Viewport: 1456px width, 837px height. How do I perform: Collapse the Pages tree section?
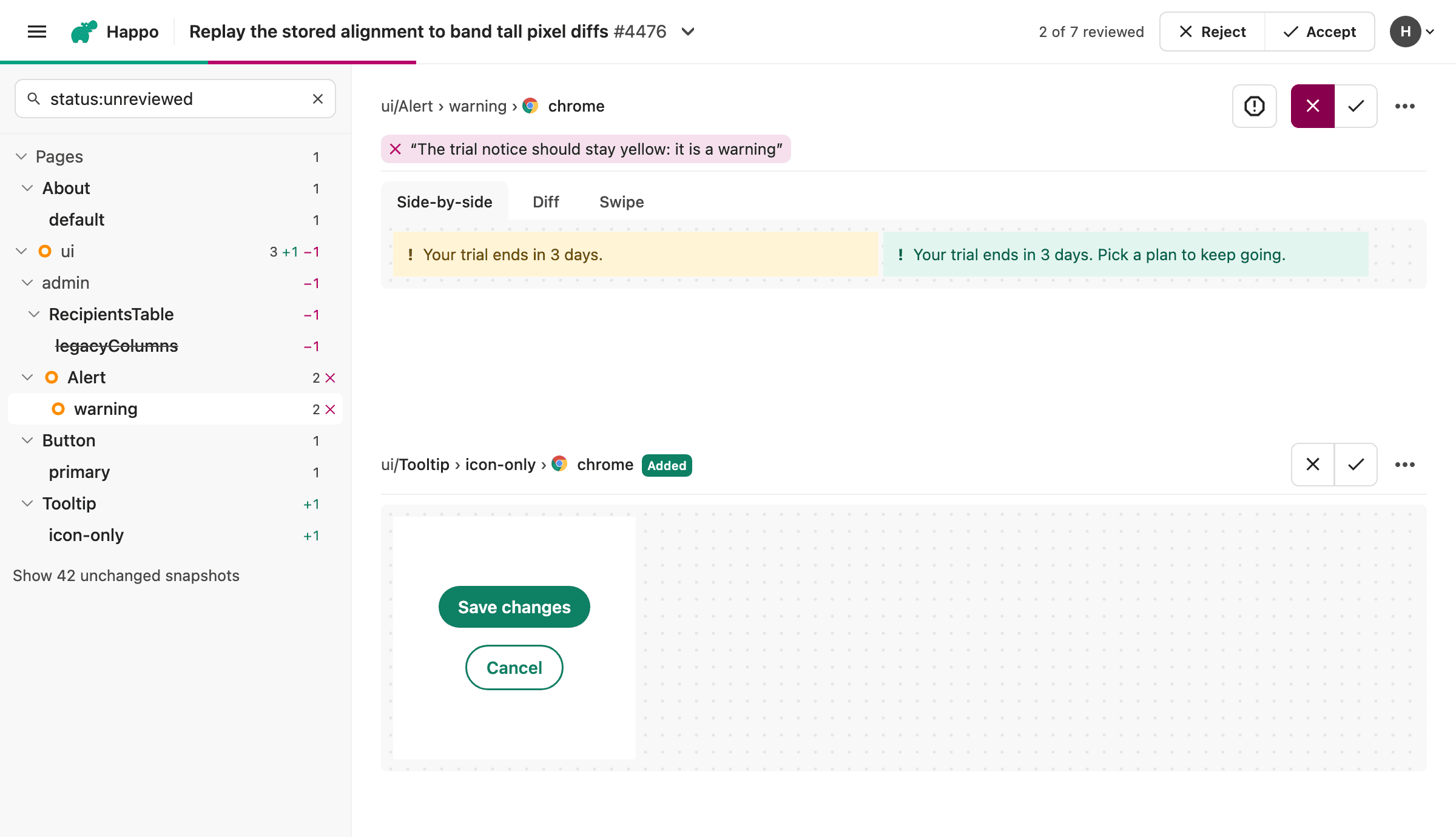pyautogui.click(x=21, y=156)
